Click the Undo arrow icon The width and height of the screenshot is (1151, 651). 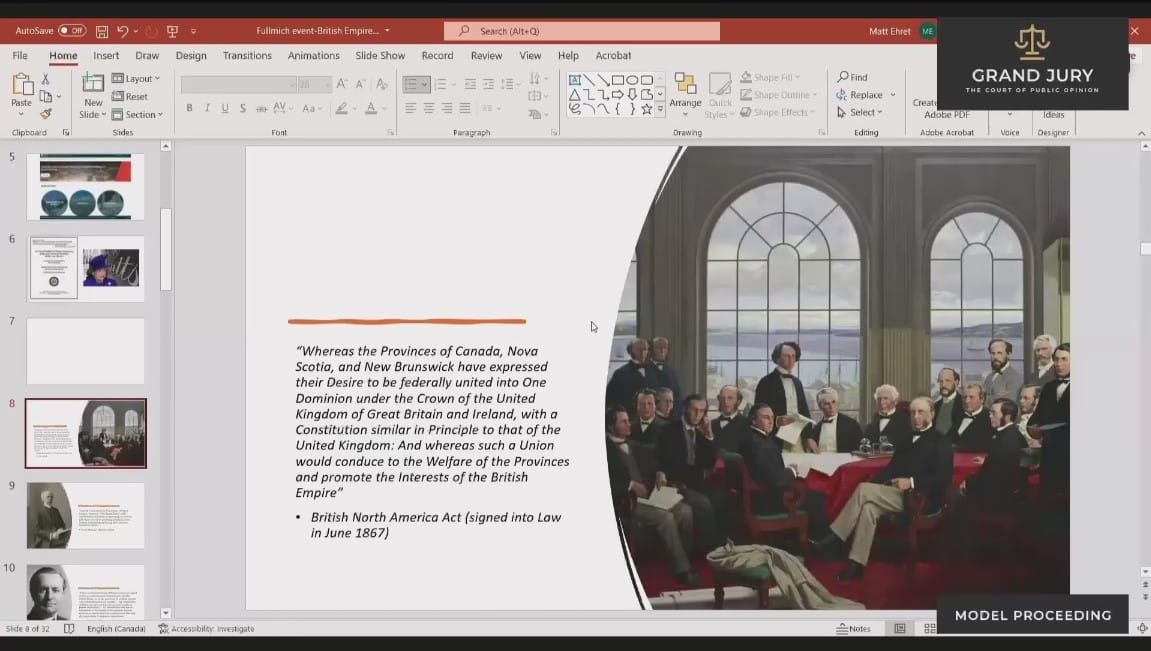[x=122, y=31]
